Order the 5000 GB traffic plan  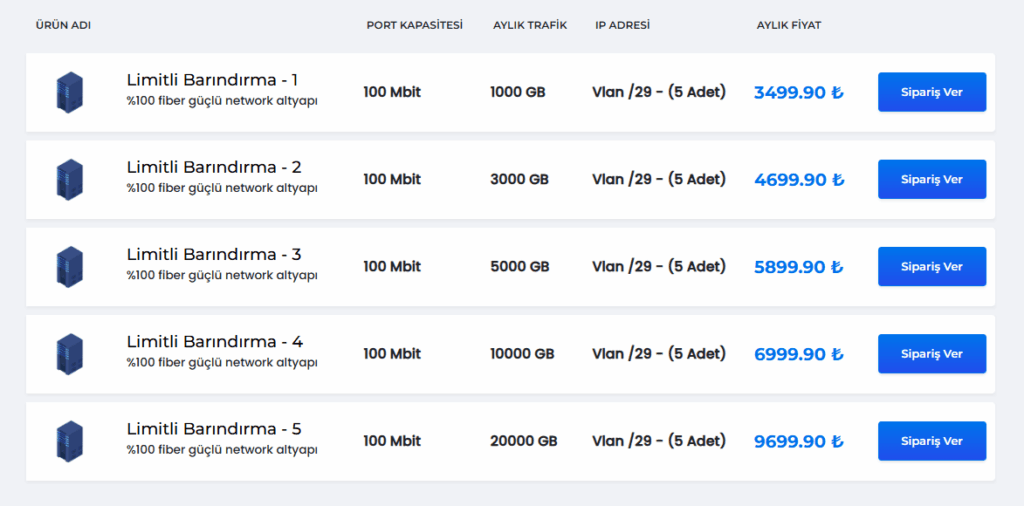(931, 267)
